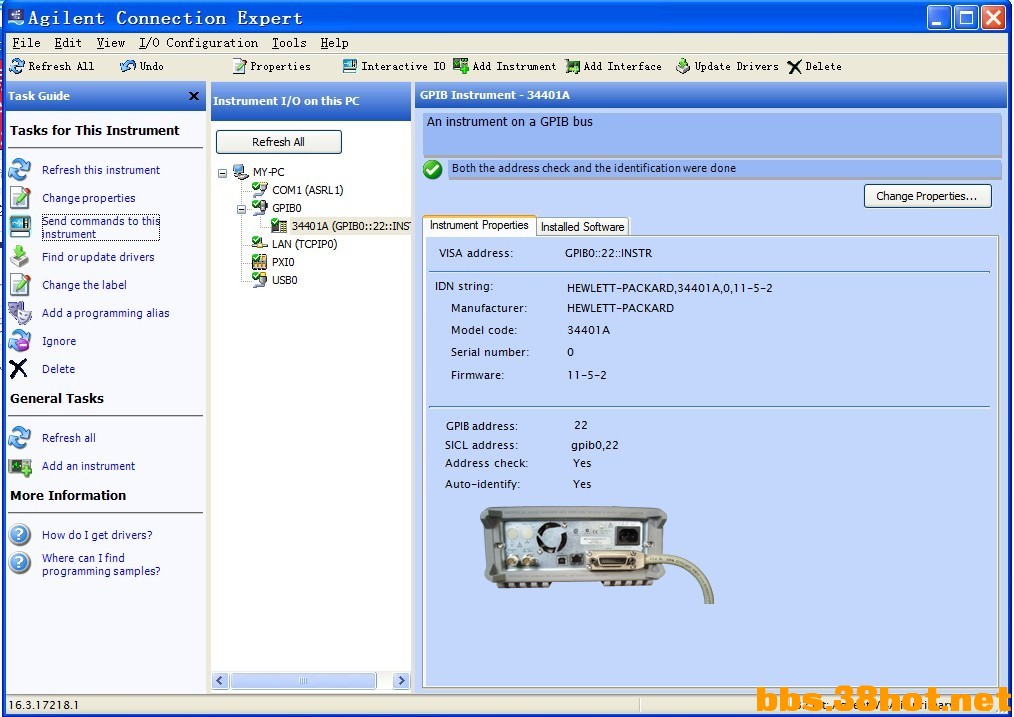This screenshot has height=717, width=1014.
Task: Select COM1 (ASRL1) in the tree
Action: coord(307,189)
